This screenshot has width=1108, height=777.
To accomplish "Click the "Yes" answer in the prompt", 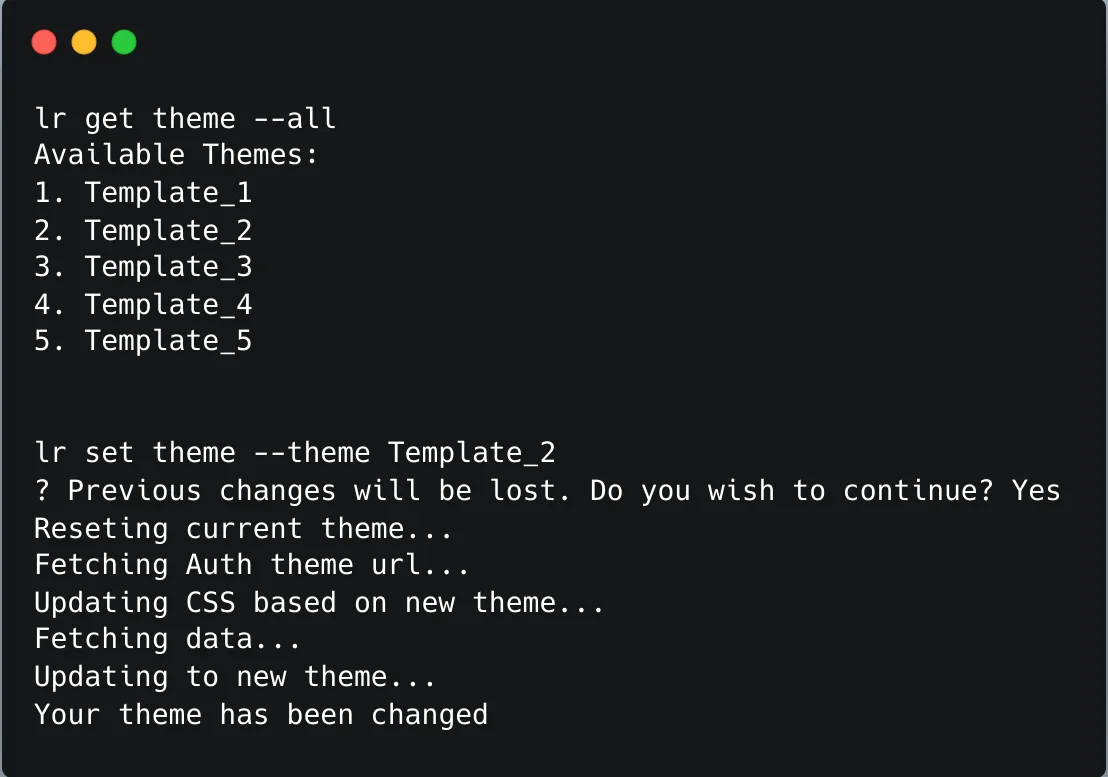I will [x=1035, y=491].
